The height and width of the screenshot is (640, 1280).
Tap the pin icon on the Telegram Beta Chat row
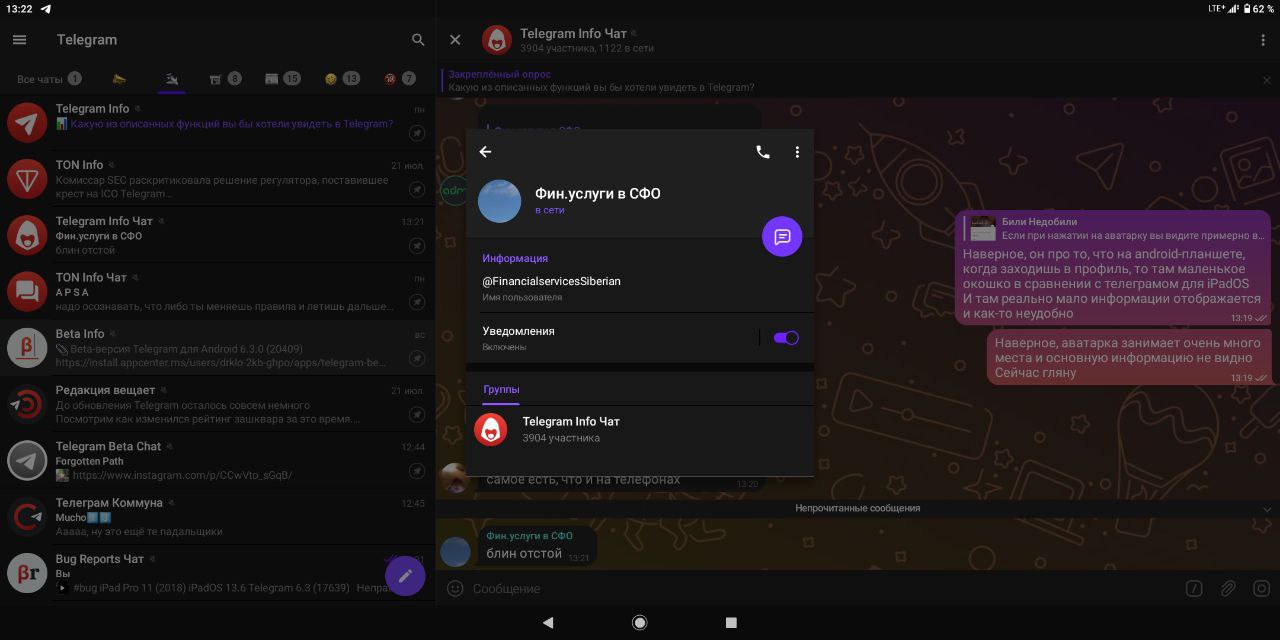click(417, 470)
